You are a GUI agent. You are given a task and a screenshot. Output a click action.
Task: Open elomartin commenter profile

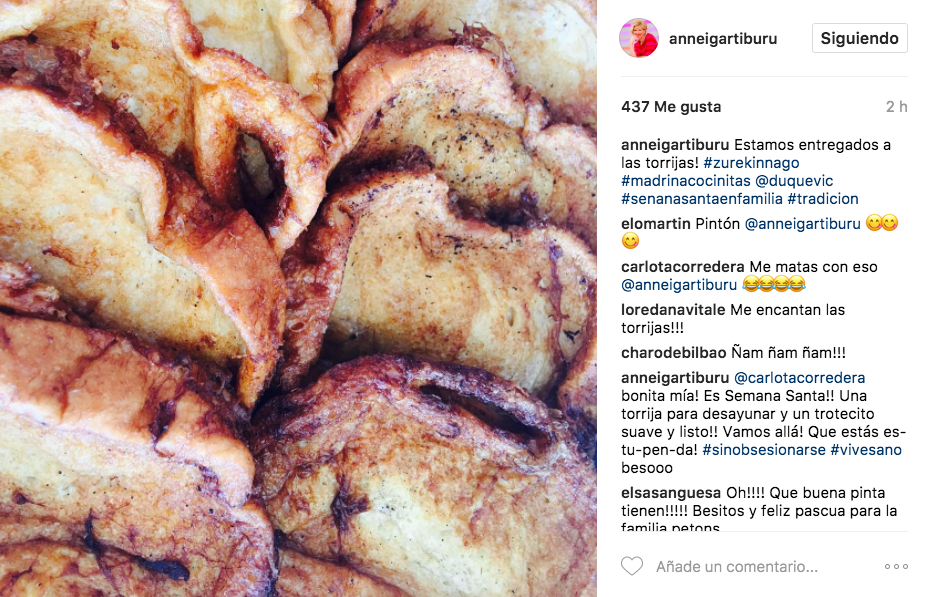pyautogui.click(x=656, y=224)
